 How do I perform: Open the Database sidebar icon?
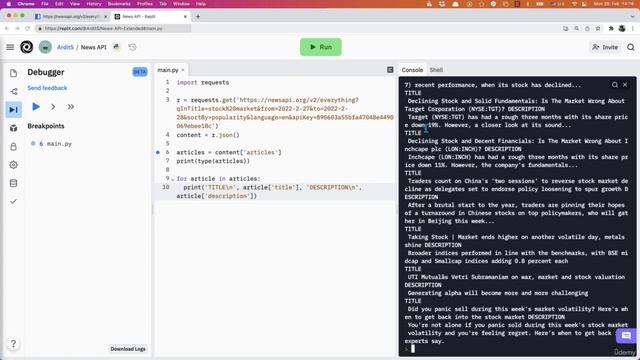coord(13,183)
